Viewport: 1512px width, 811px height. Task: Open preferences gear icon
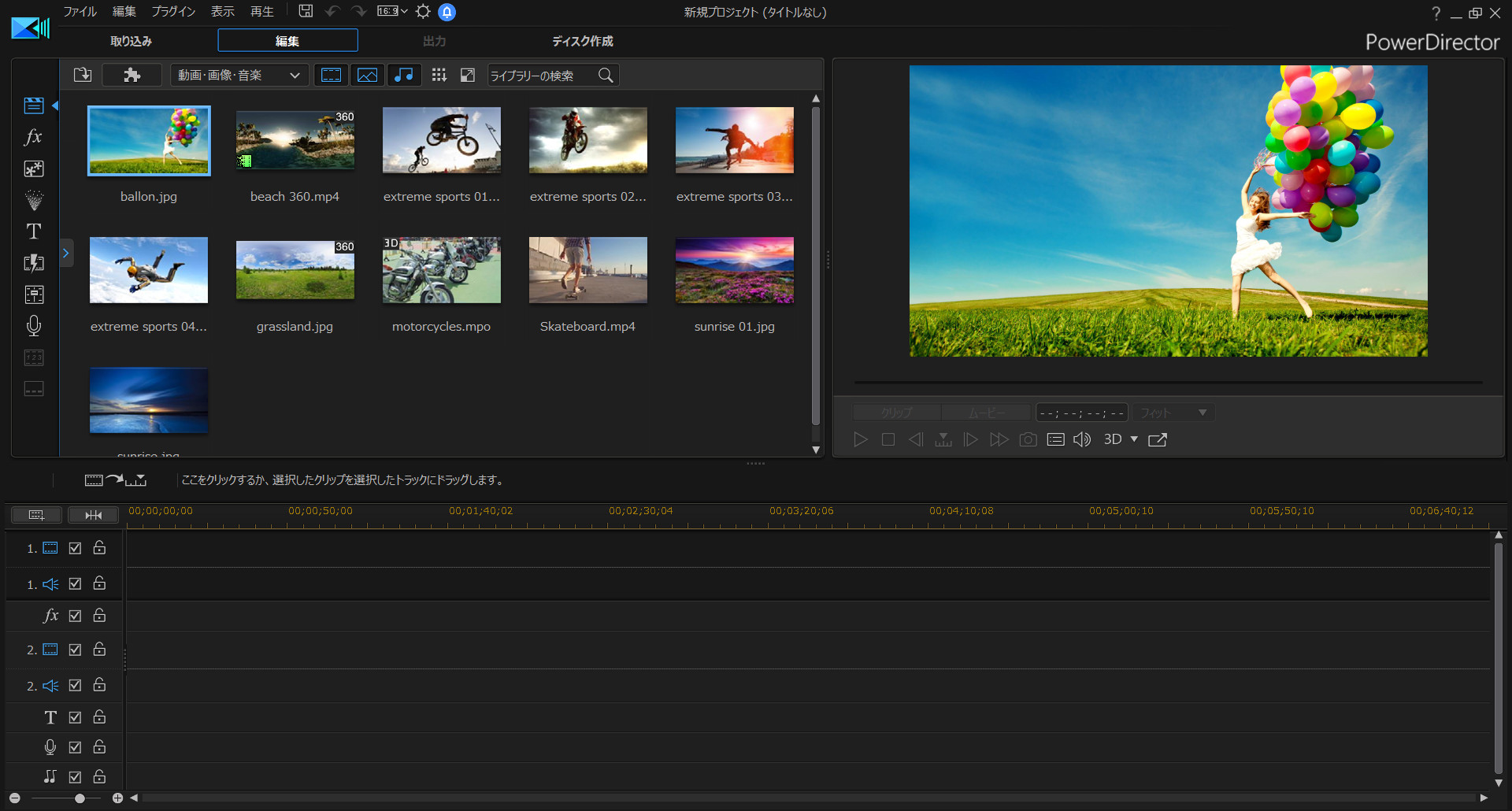click(423, 11)
